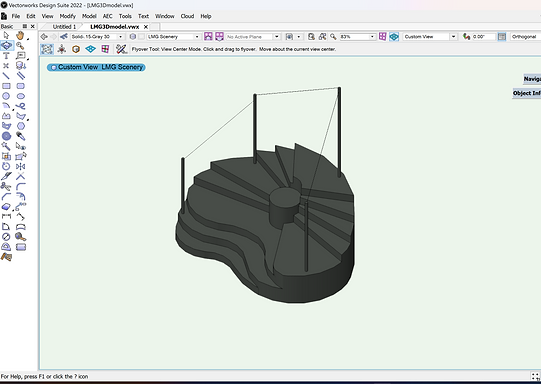Select the Spiral tool
541x384 pixels.
6,136
